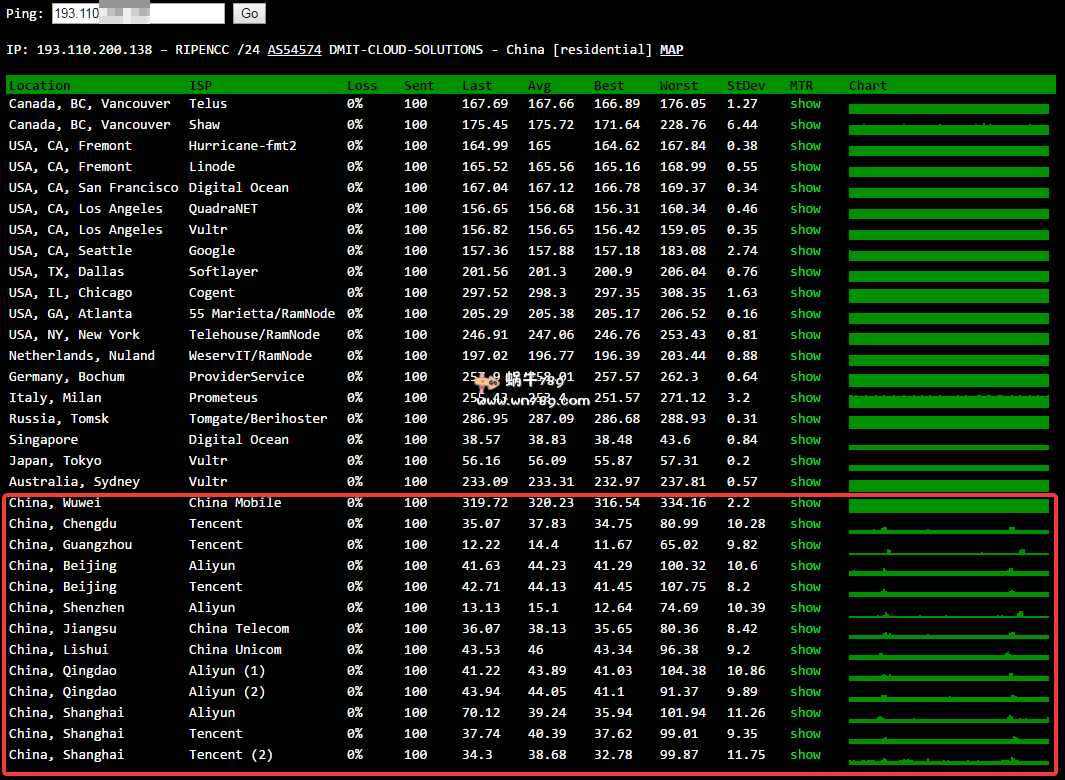Viewport: 1065px width, 780px height.
Task: Open the MAP link
Action: 671,50
